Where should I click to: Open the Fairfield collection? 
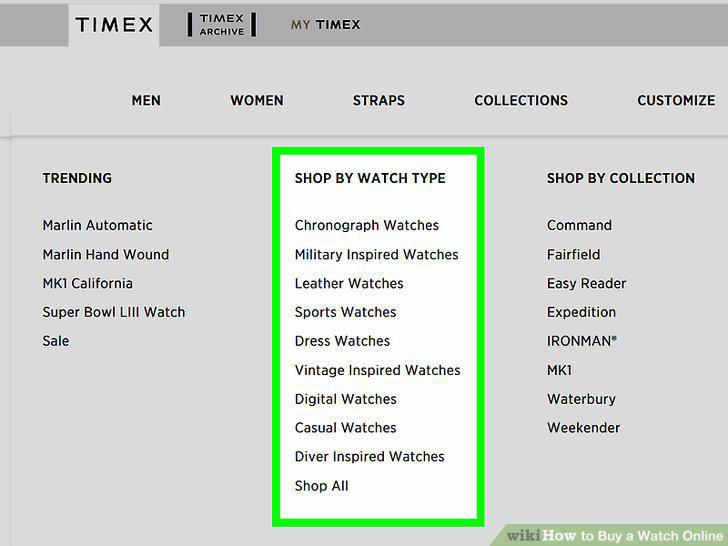[573, 254]
